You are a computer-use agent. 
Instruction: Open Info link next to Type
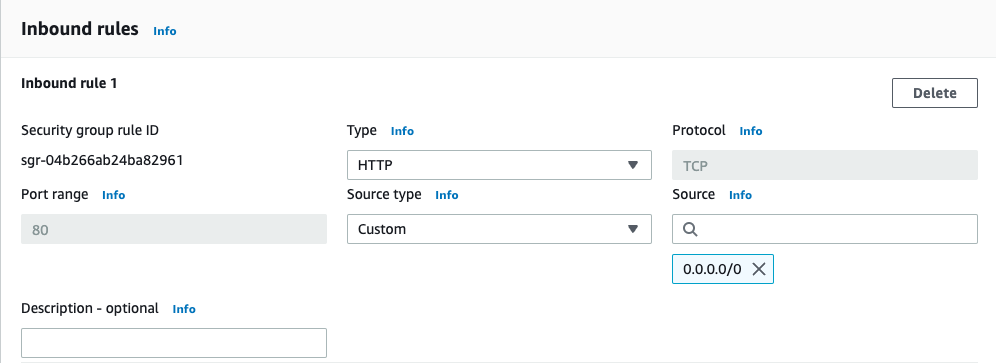pyautogui.click(x=402, y=131)
